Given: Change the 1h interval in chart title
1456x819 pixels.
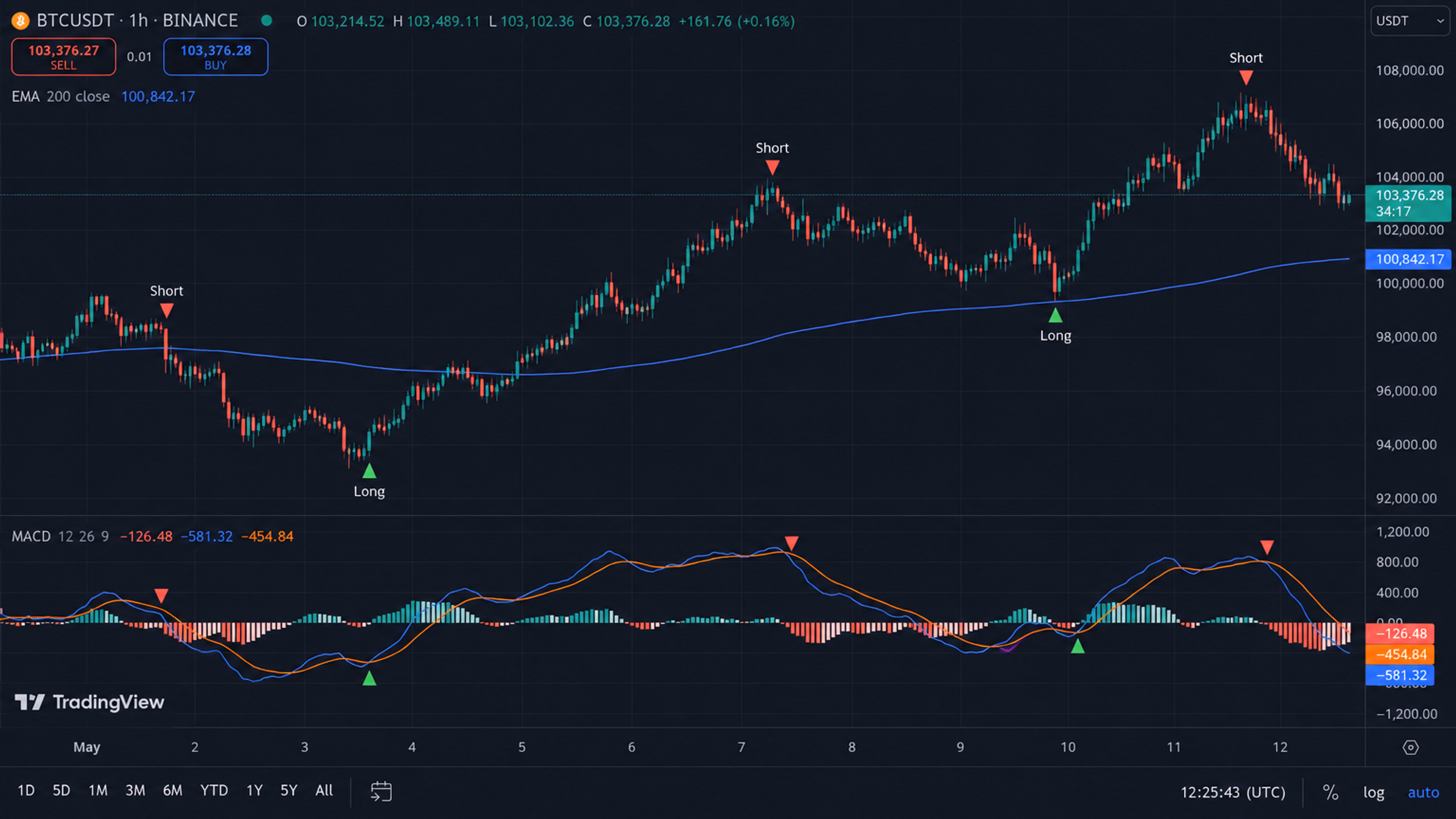Looking at the screenshot, I should tap(138, 21).
